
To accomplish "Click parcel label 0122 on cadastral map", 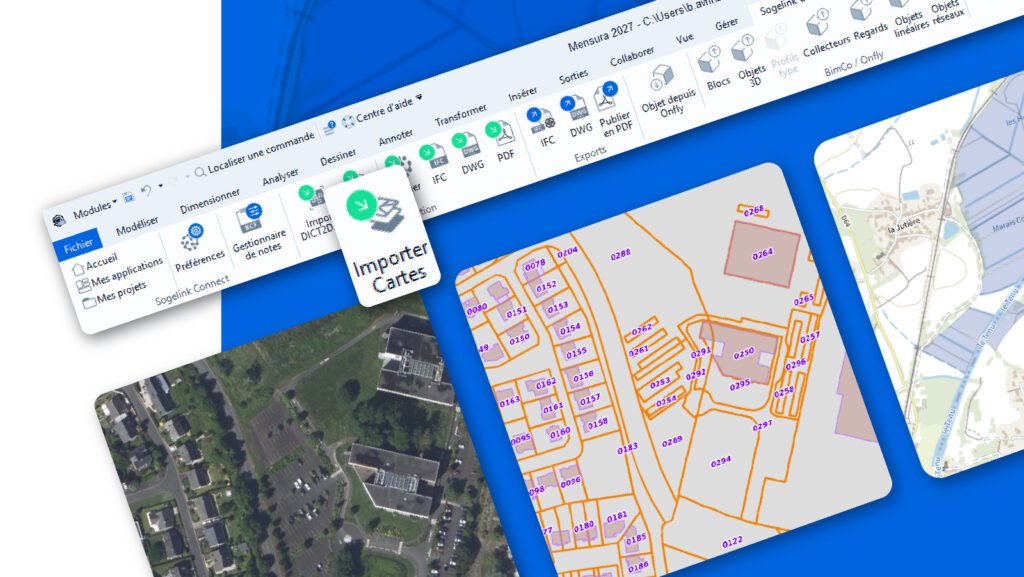I will click(732, 543).
